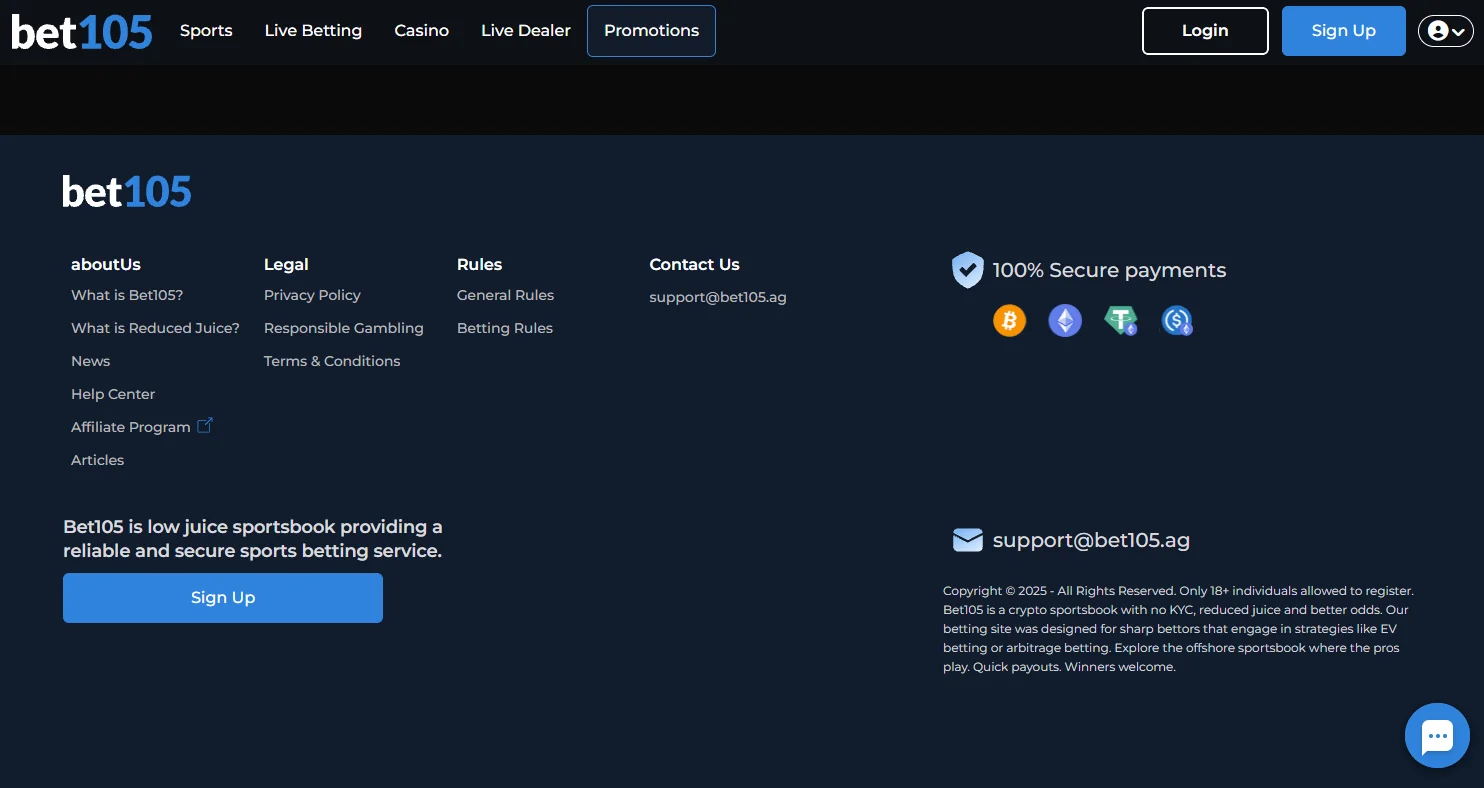Open the Live Dealer section
The width and height of the screenshot is (1484, 788).
[x=526, y=31]
